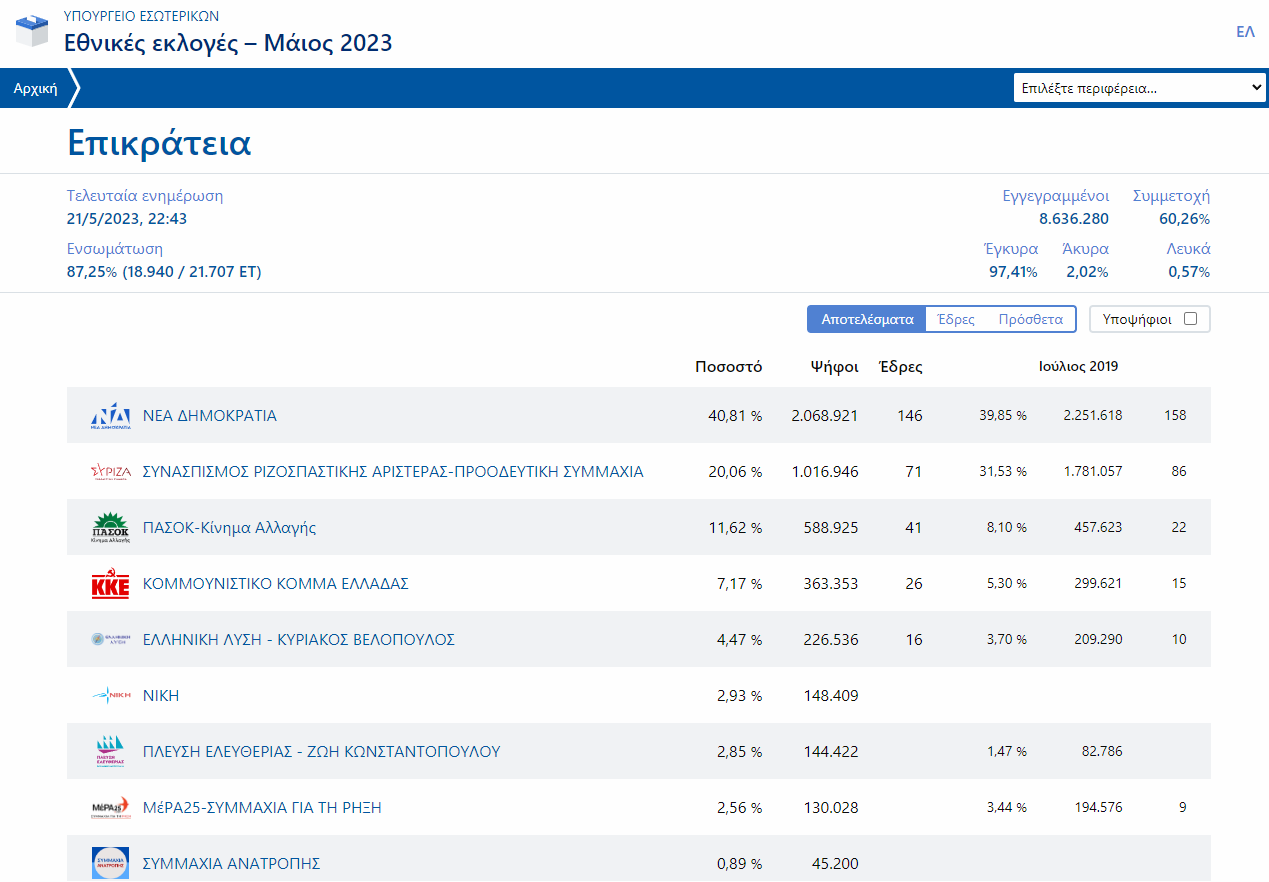The width and height of the screenshot is (1269, 882).
Task: Open the Επιλέξτε περιφέρεια dropdown
Action: 1140,88
